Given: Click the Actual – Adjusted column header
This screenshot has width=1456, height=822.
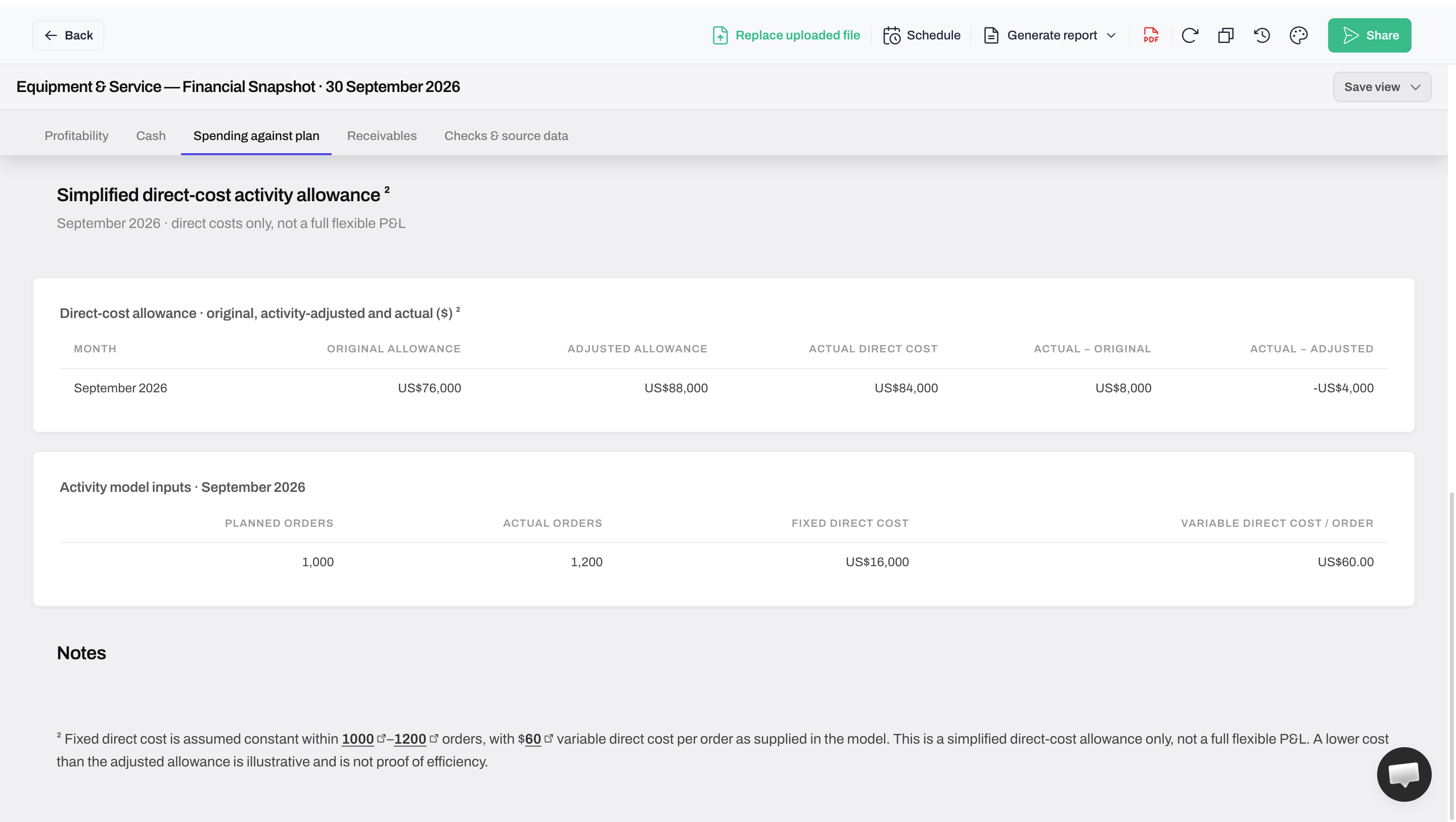Looking at the screenshot, I should 1311,349.
